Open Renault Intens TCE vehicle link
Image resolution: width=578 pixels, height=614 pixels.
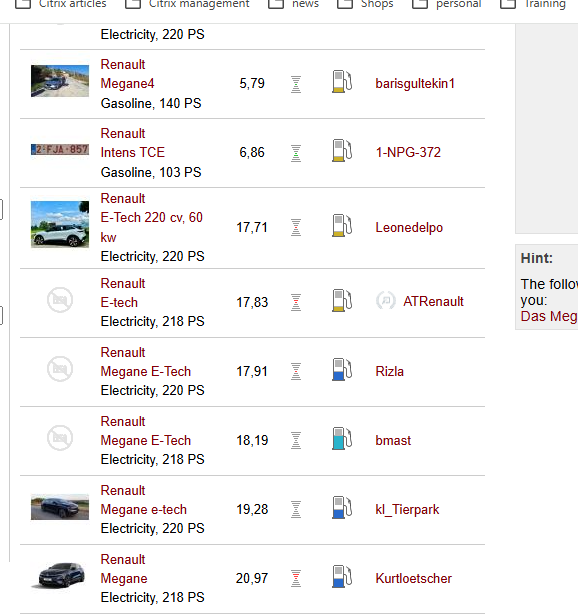coord(133,143)
